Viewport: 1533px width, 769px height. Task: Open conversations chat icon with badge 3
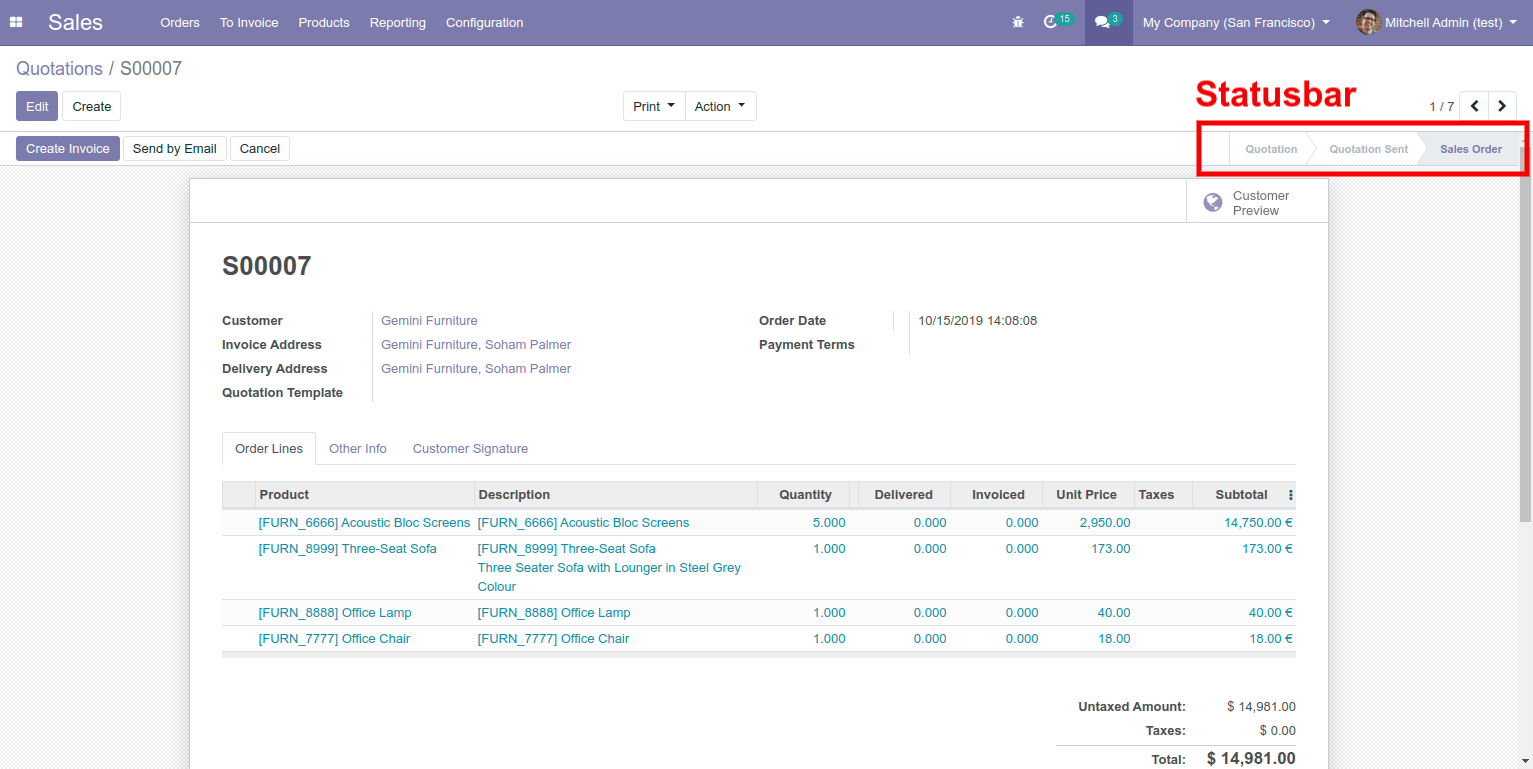tap(1108, 21)
